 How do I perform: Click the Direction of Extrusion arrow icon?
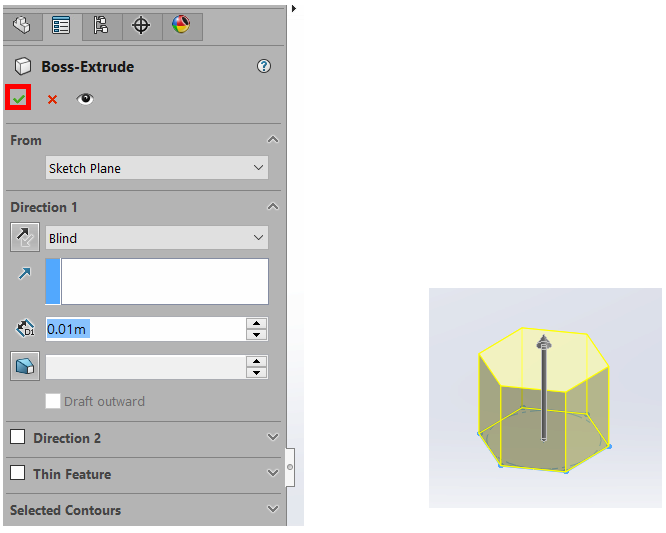pos(25,273)
